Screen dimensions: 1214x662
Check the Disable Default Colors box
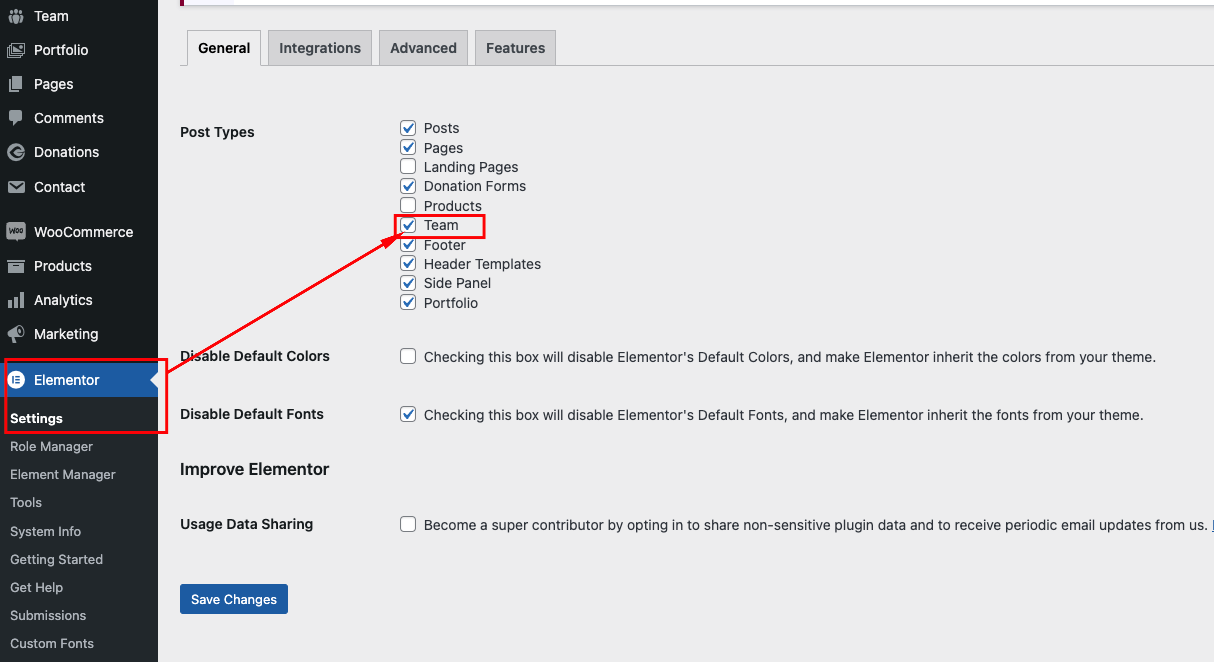coord(408,357)
